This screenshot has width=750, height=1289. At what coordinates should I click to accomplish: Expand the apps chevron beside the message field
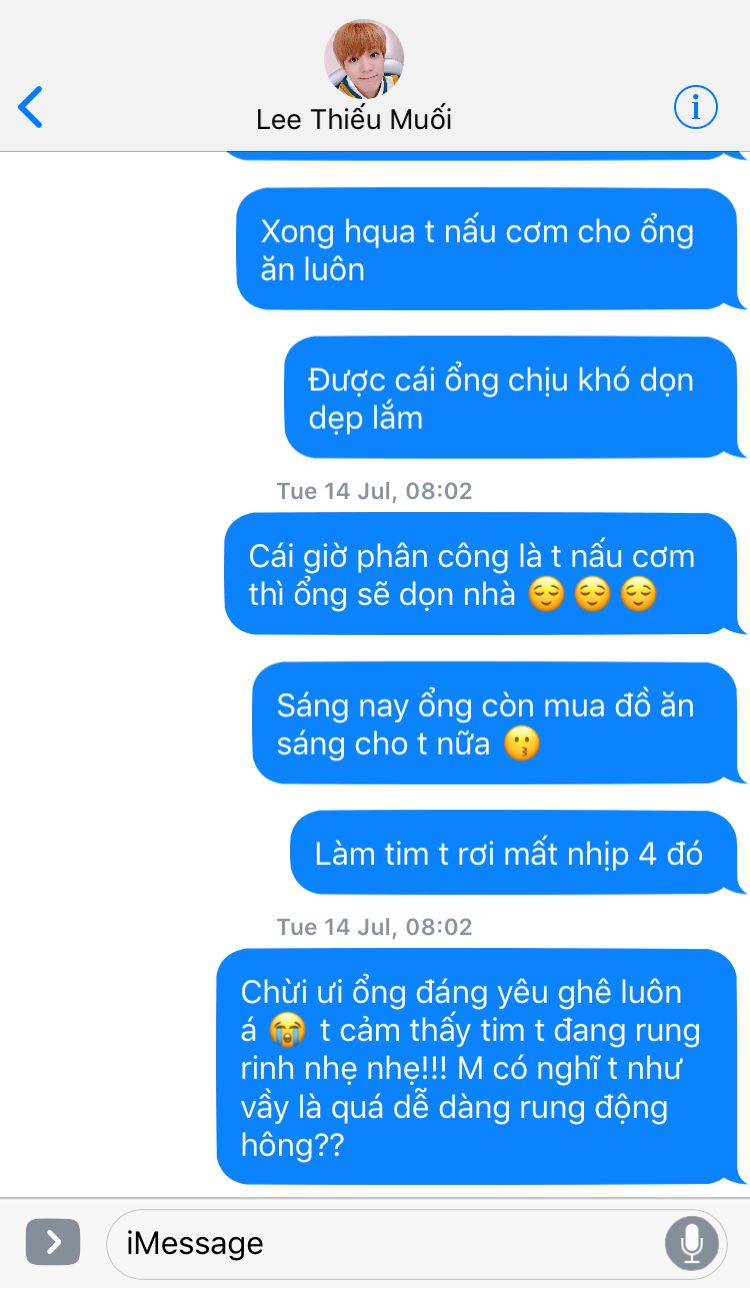(x=53, y=1242)
